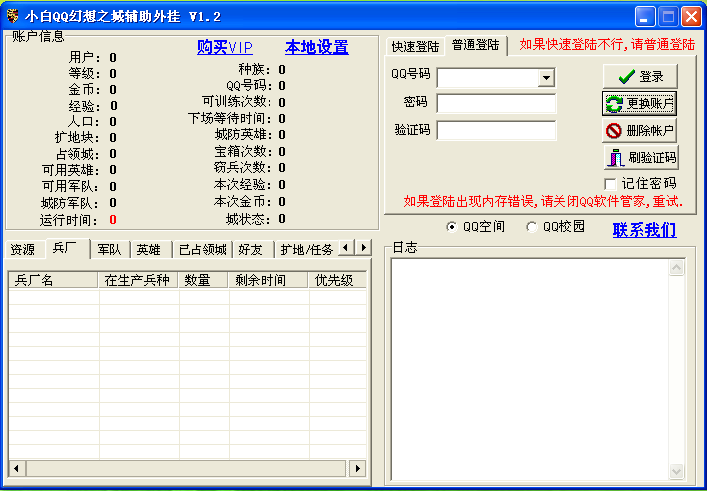707x491 pixels.
Task: Open the 联系我们 link
Action: tap(644, 230)
